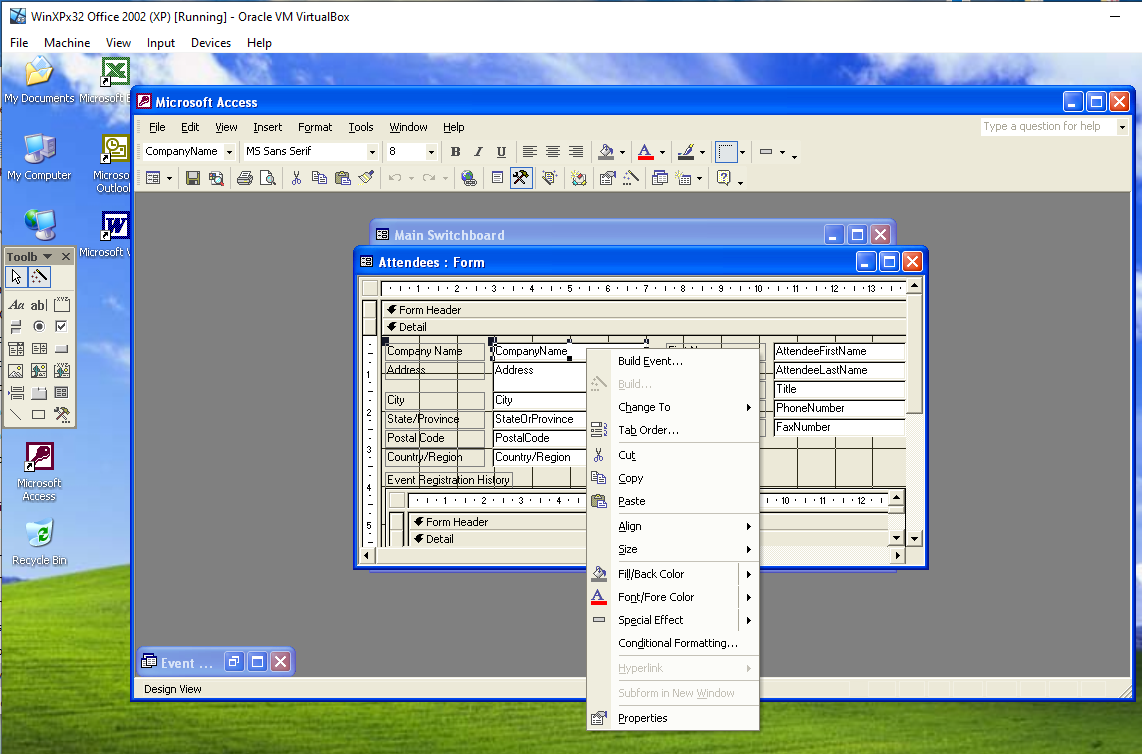The width and height of the screenshot is (1142, 754).
Task: Open the Properties toolbar icon
Action: [607, 178]
